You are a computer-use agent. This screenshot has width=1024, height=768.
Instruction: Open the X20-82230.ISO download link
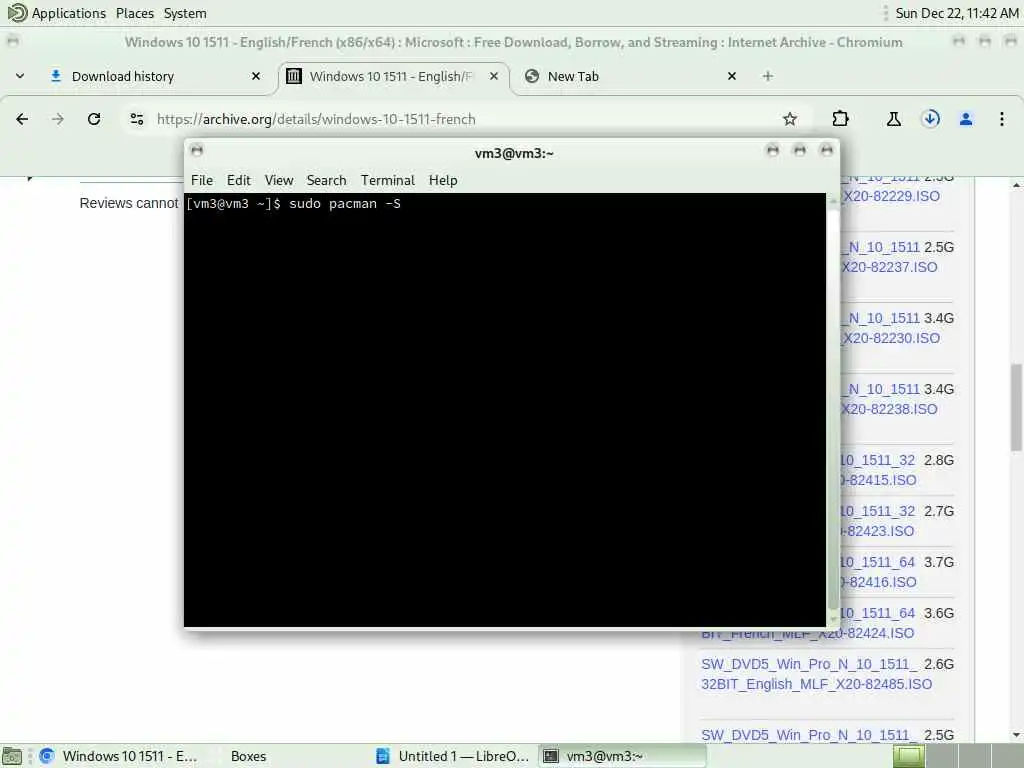tap(891, 338)
